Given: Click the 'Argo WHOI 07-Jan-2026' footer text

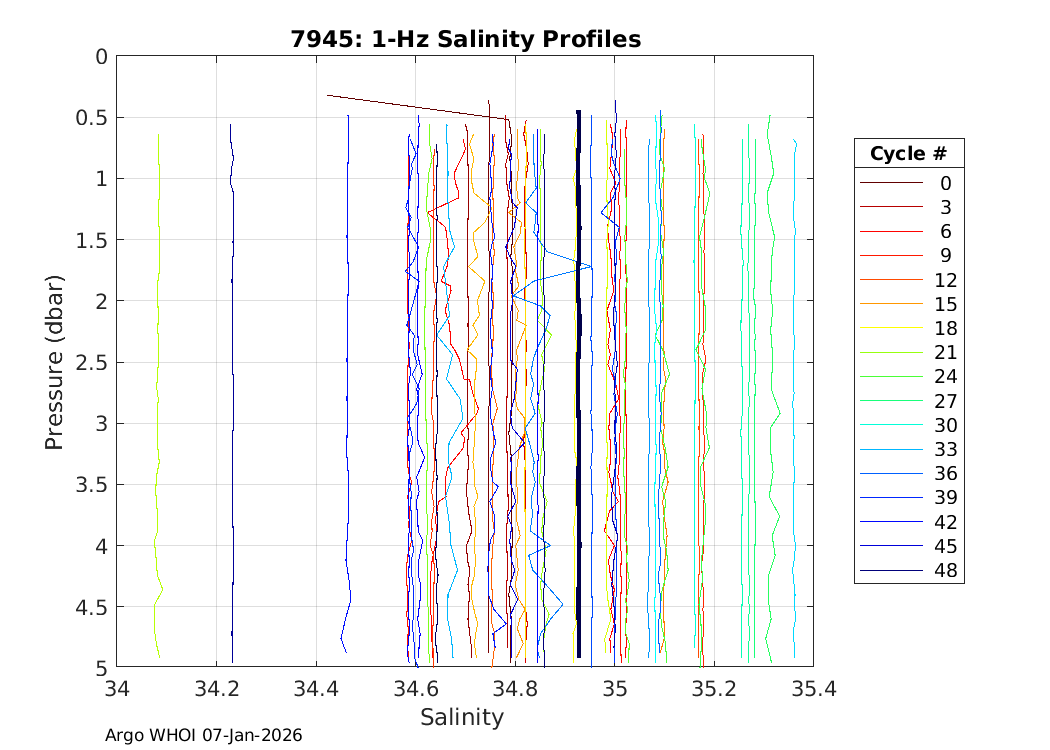Looking at the screenshot, I should click(x=204, y=735).
